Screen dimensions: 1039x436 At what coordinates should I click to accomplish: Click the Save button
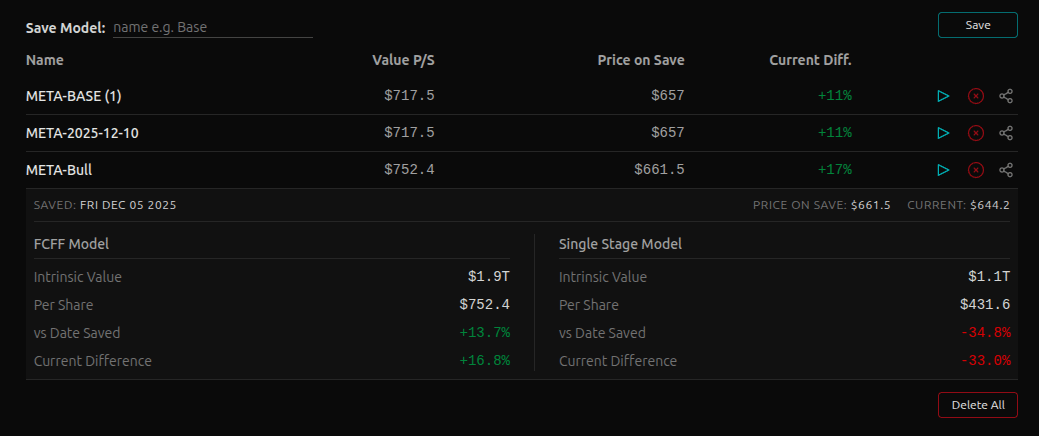pos(977,25)
